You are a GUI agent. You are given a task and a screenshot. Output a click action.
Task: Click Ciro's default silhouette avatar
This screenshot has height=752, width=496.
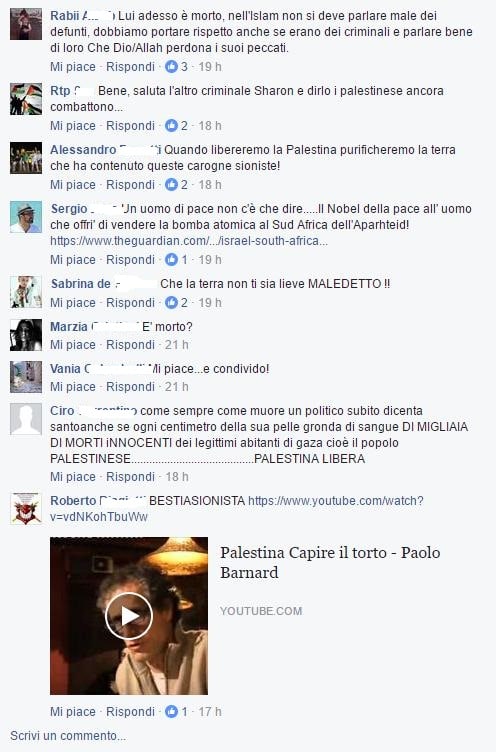coord(26,419)
